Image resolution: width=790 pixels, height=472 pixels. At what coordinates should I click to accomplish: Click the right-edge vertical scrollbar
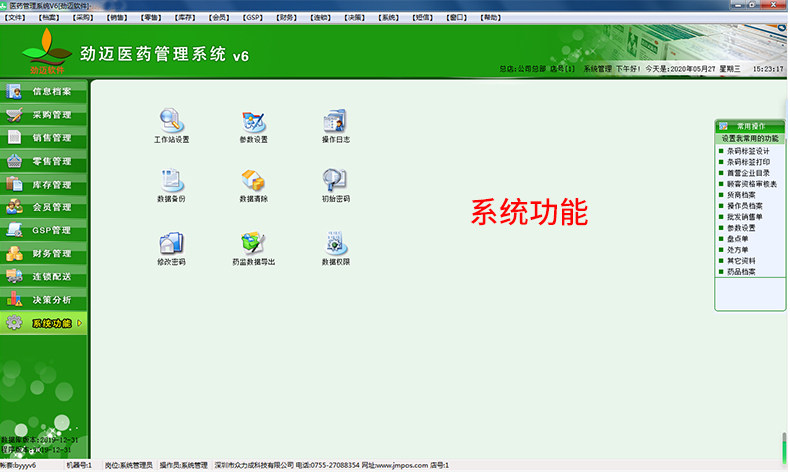coord(784,446)
